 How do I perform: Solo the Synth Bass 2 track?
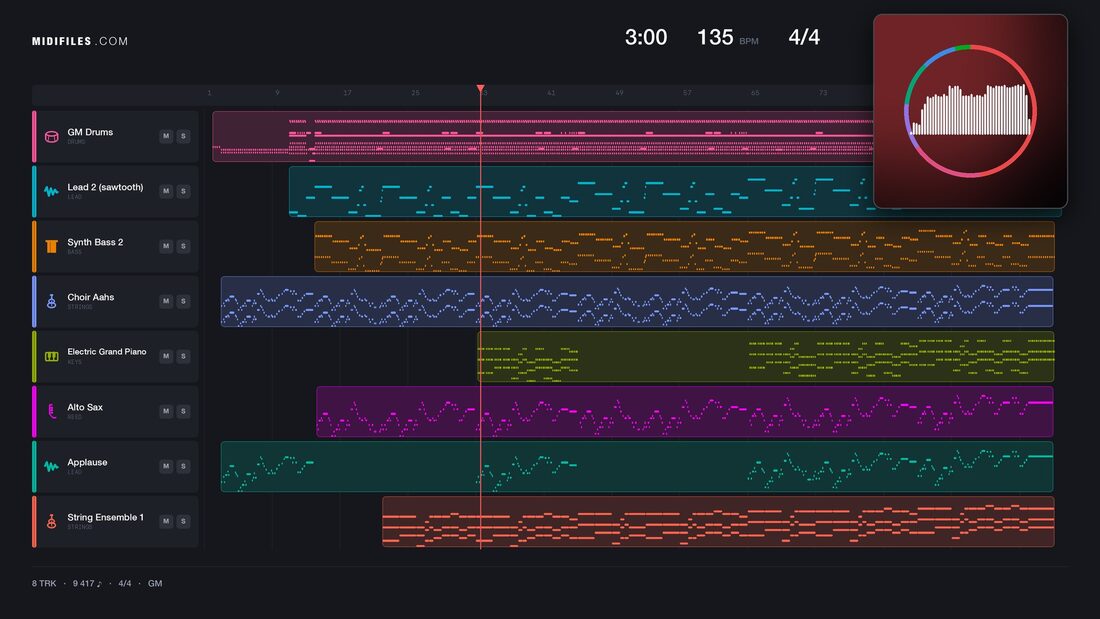pyautogui.click(x=183, y=246)
